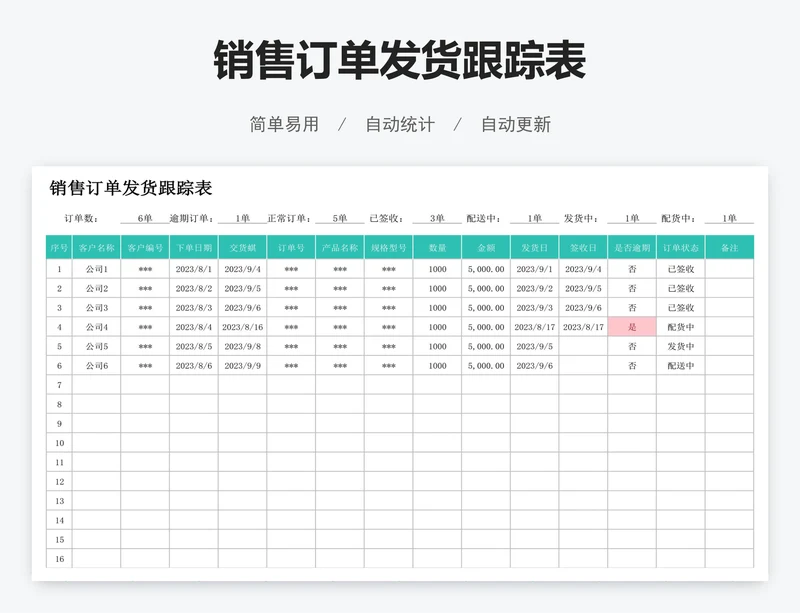Select order date cell 2023/8/2
Screen dimensions: 800x613
194,288
